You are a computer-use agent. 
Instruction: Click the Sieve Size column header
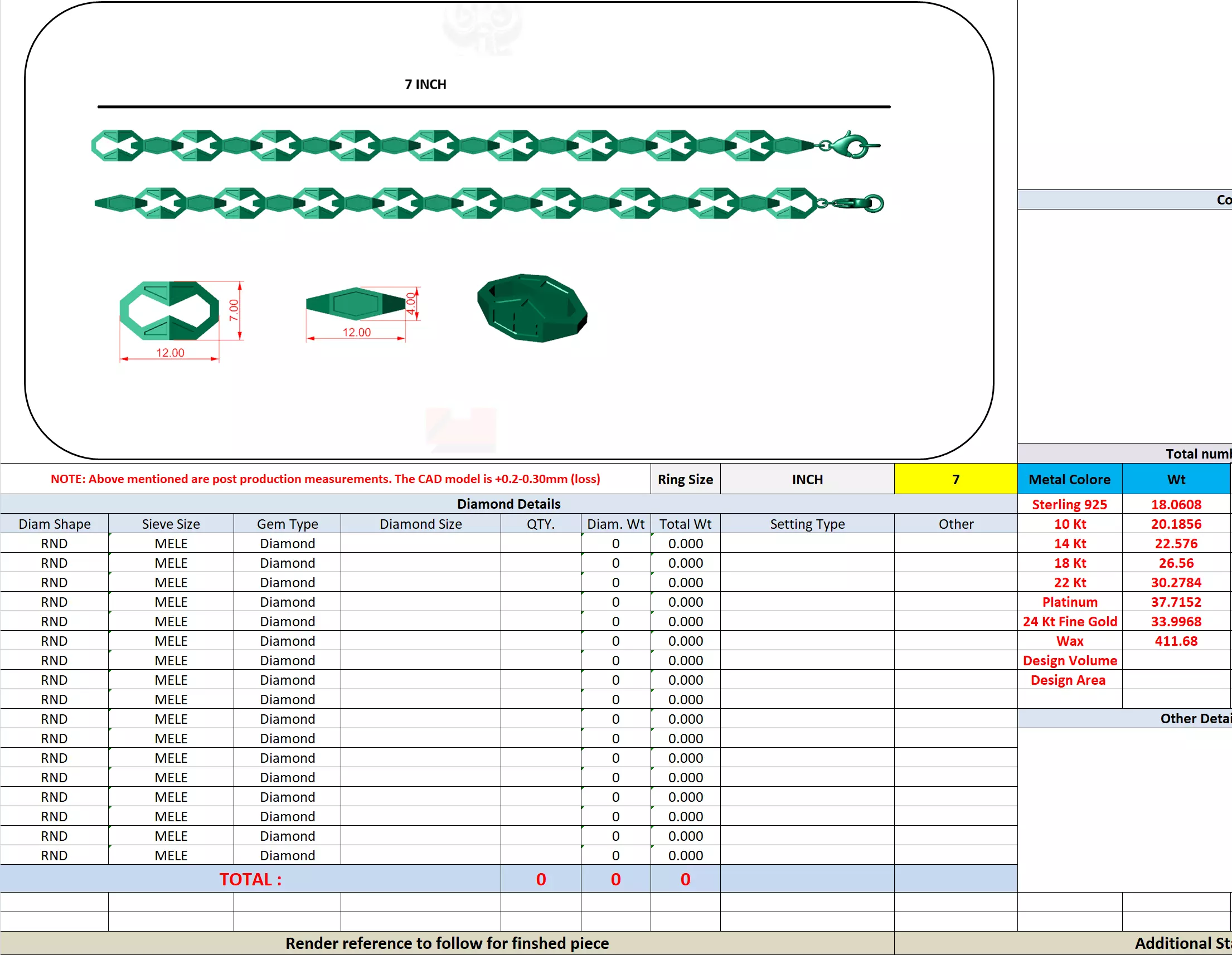[x=171, y=524]
